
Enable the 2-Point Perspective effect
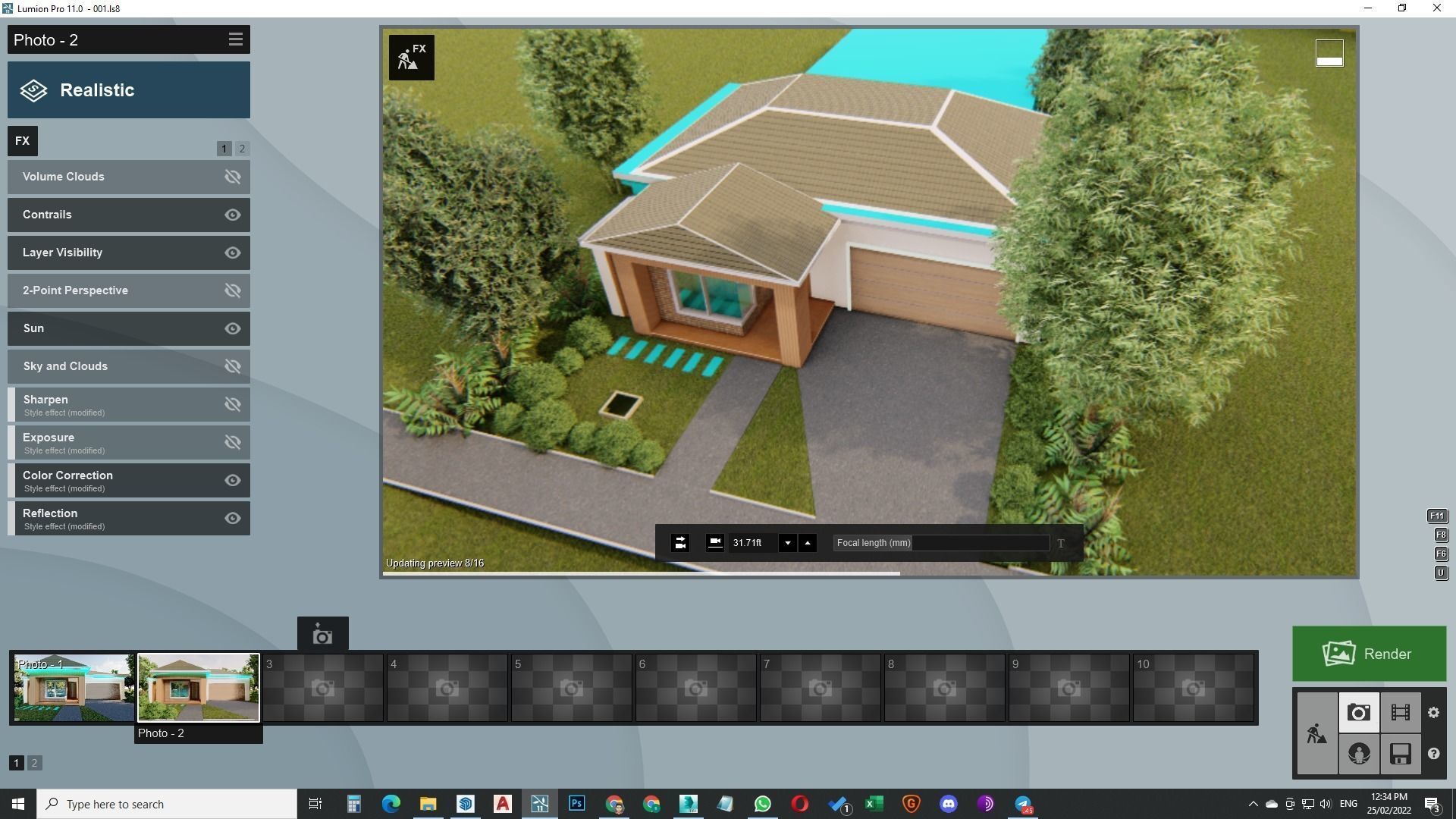tap(233, 290)
